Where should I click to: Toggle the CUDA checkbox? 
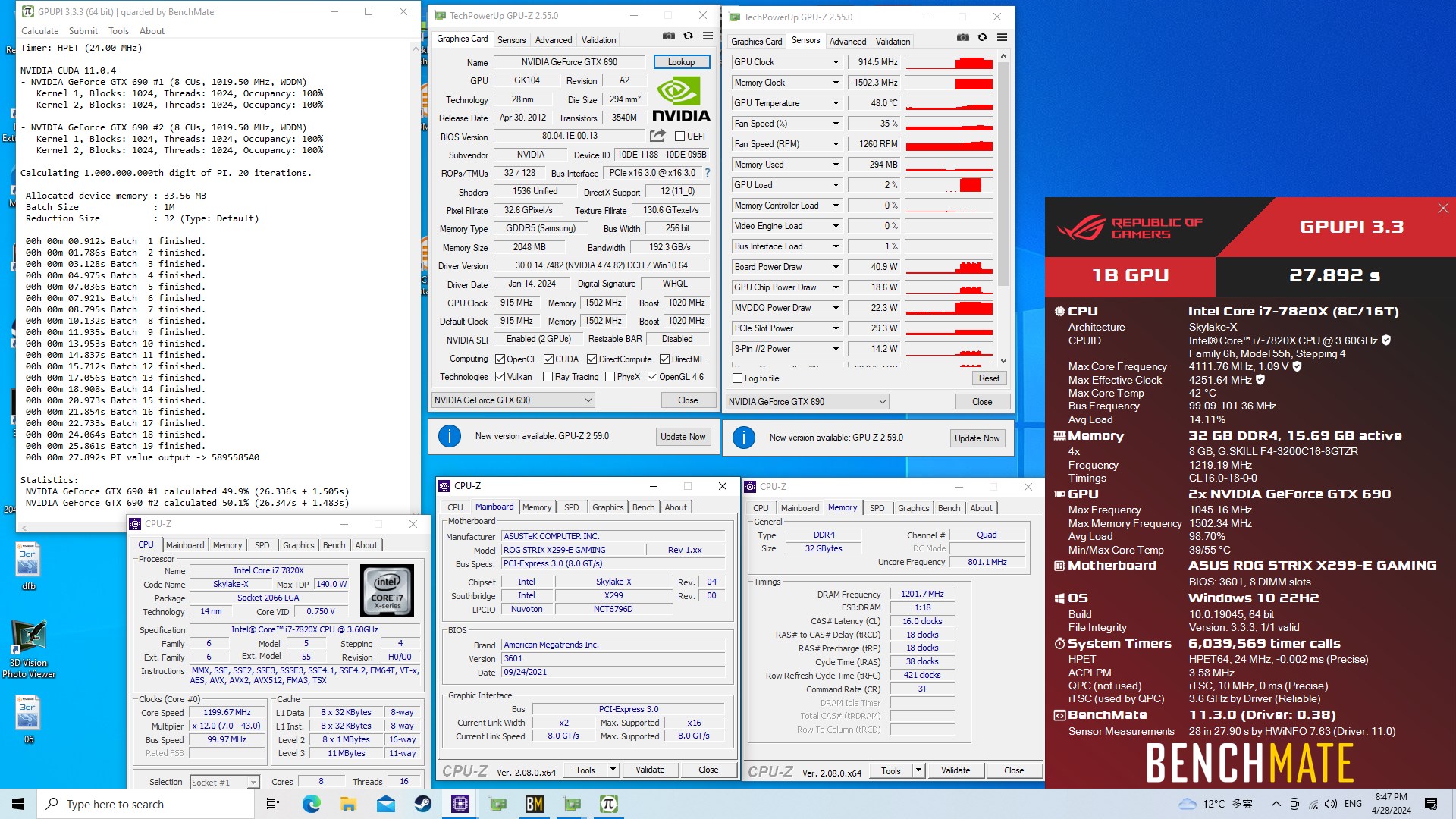(548, 359)
